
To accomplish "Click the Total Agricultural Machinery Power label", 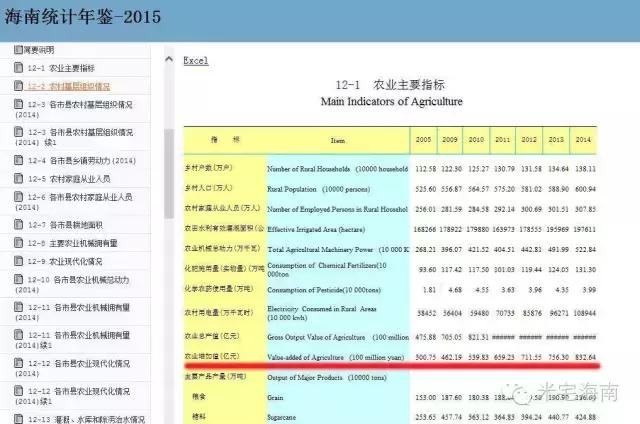I will pyautogui.click(x=338, y=249).
